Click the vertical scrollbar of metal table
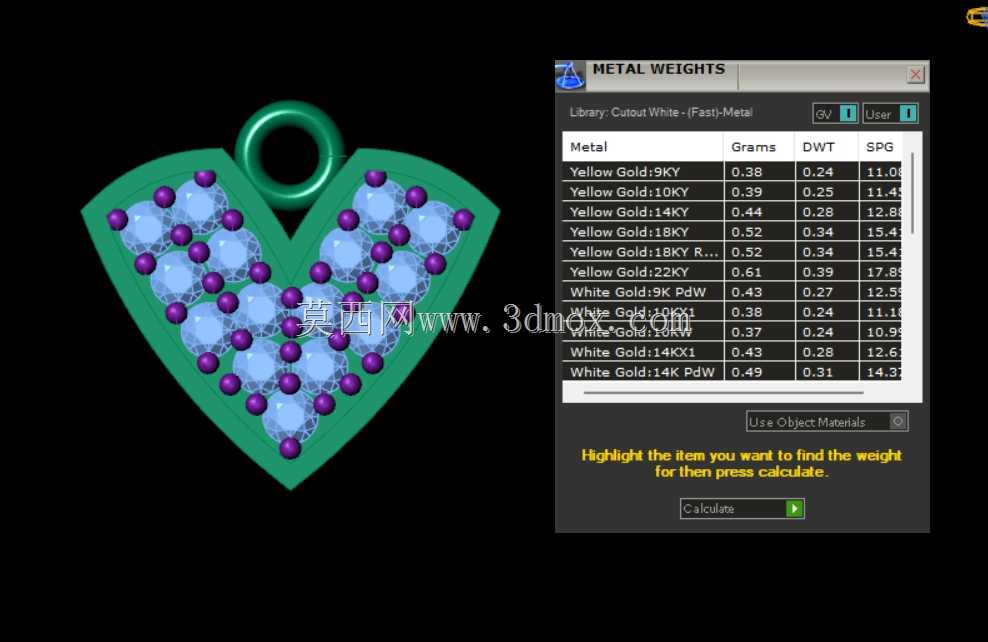The image size is (988, 642). point(912,193)
